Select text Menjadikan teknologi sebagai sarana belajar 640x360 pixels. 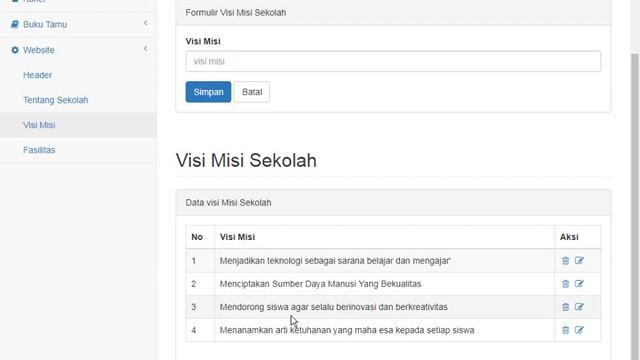(x=306, y=260)
